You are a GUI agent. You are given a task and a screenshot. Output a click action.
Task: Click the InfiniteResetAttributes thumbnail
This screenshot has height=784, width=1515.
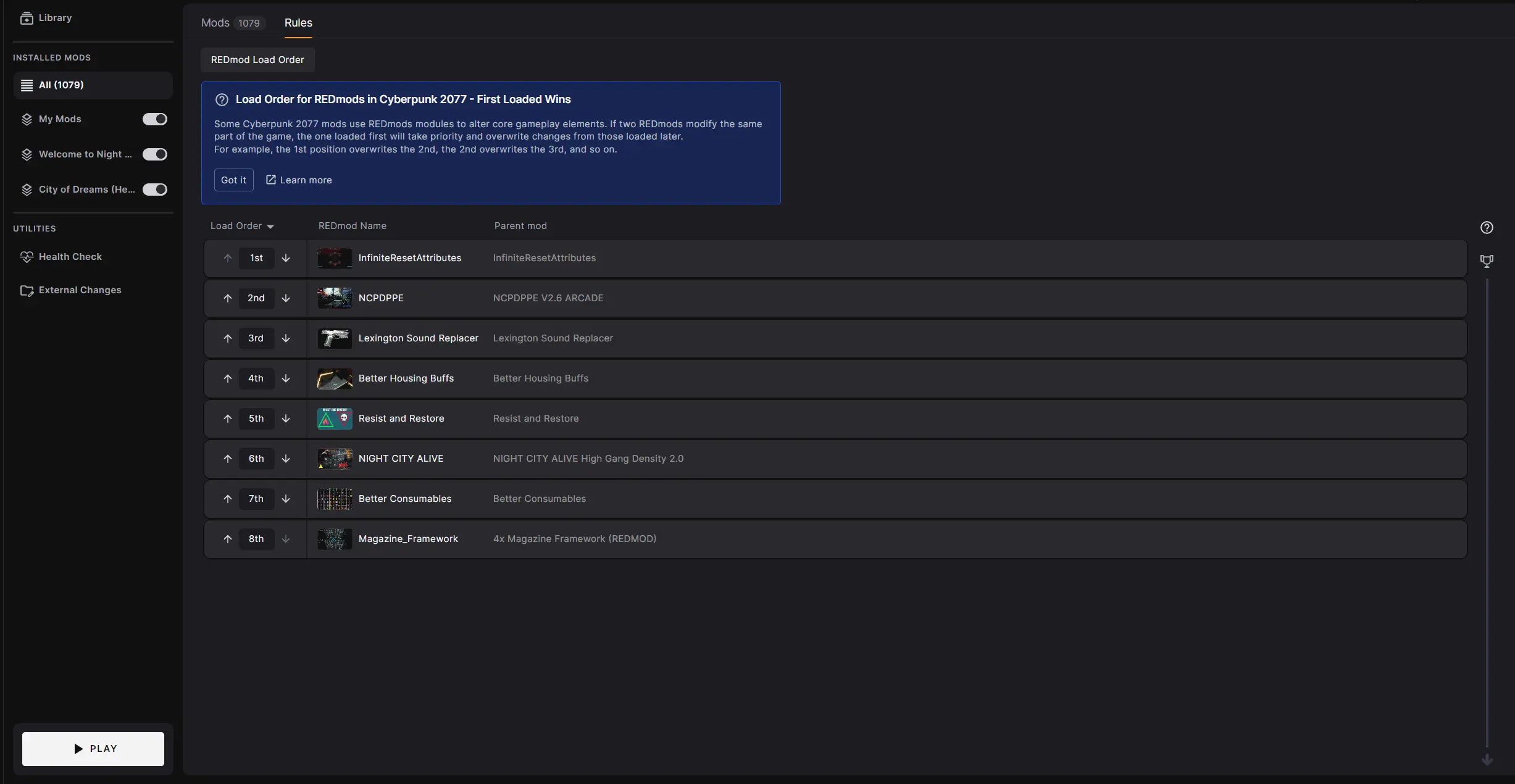pyautogui.click(x=335, y=258)
